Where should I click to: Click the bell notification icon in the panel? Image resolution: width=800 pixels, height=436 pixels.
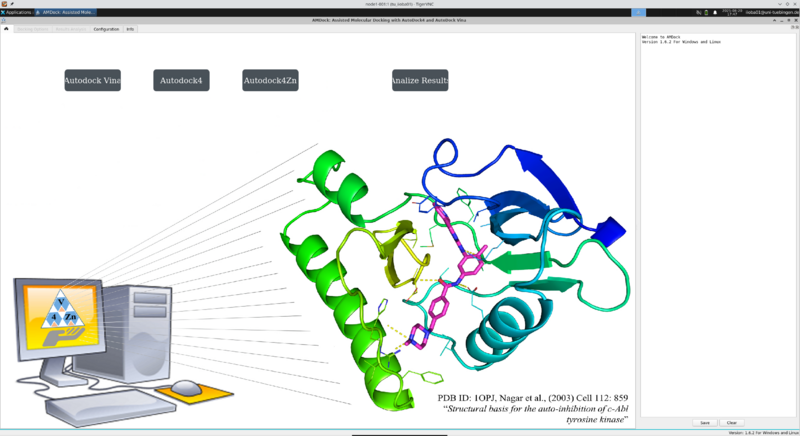coord(715,12)
